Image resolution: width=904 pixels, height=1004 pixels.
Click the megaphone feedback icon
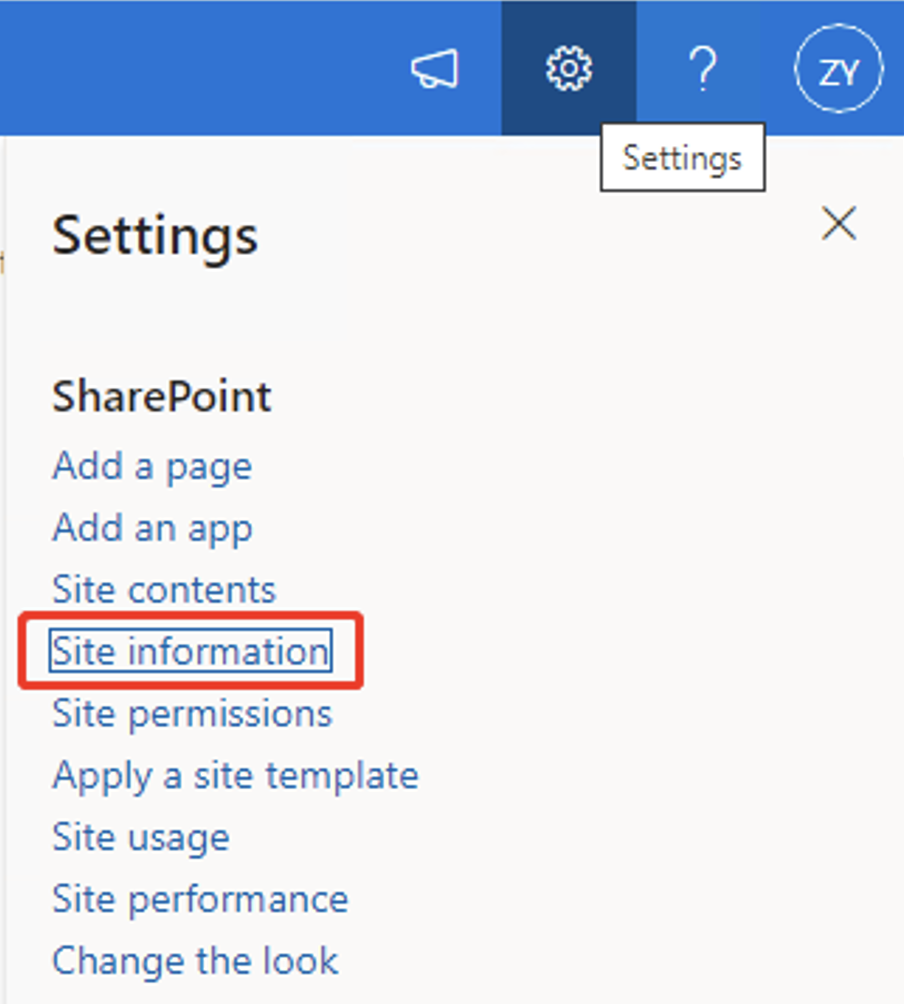click(x=435, y=70)
